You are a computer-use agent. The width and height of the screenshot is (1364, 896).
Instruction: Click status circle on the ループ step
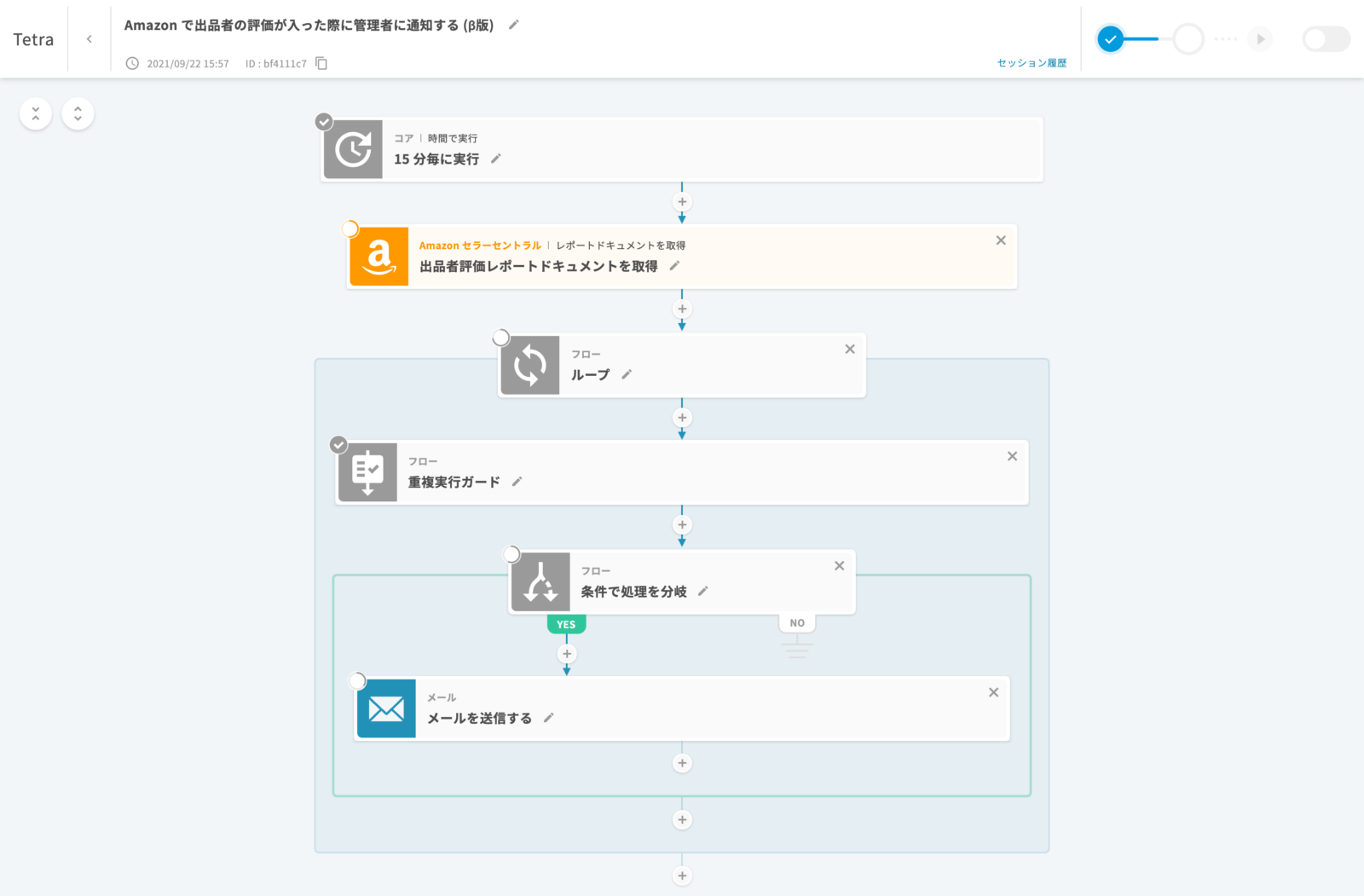coord(501,338)
